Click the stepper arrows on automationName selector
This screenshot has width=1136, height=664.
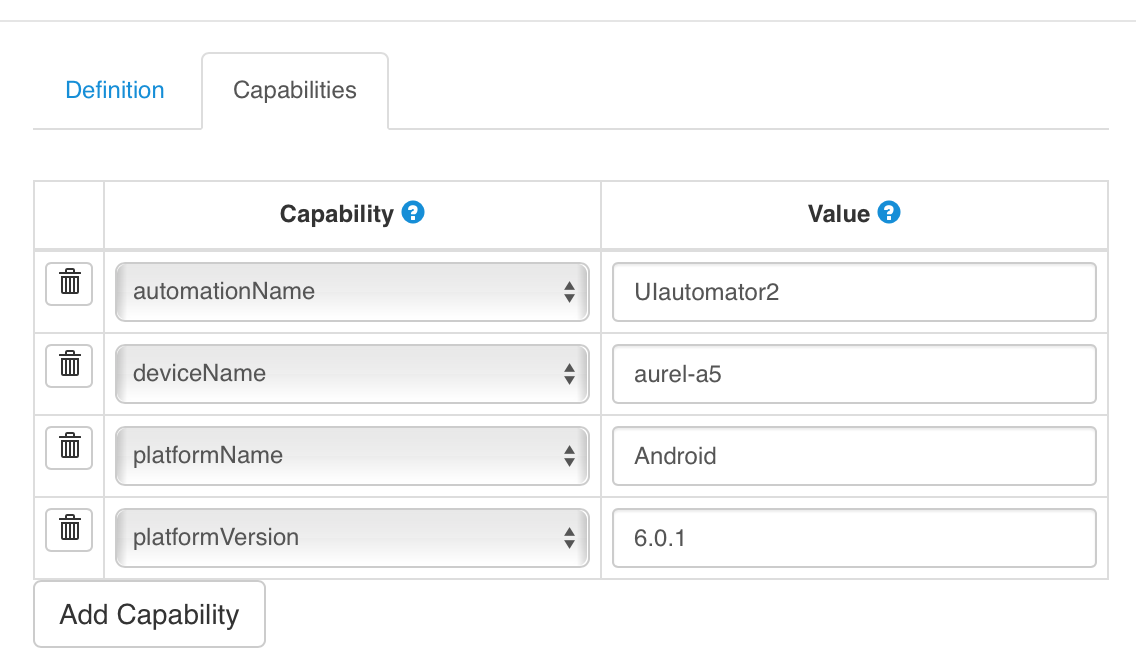[x=570, y=291]
